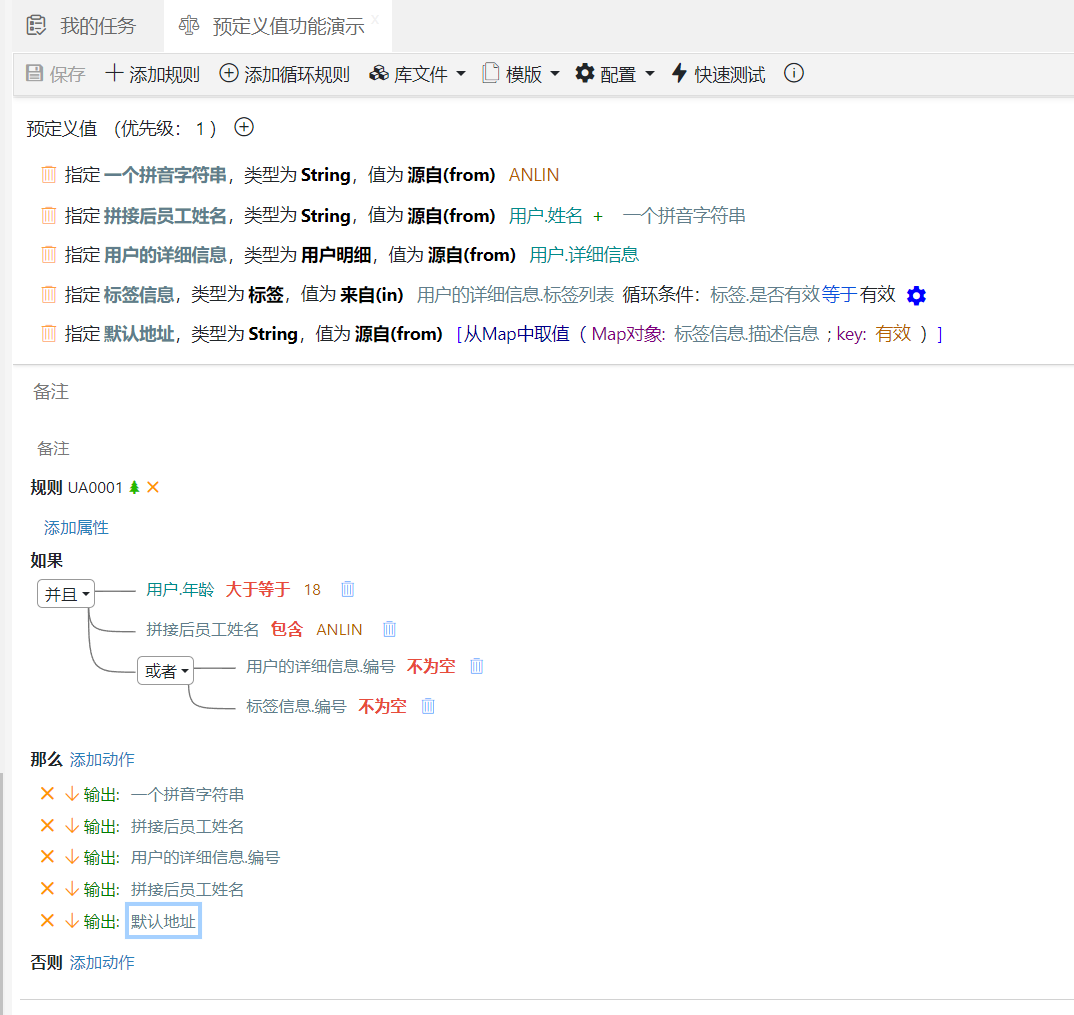Click 添加规则 in the toolbar
This screenshot has width=1074, height=1015.
tap(153, 74)
